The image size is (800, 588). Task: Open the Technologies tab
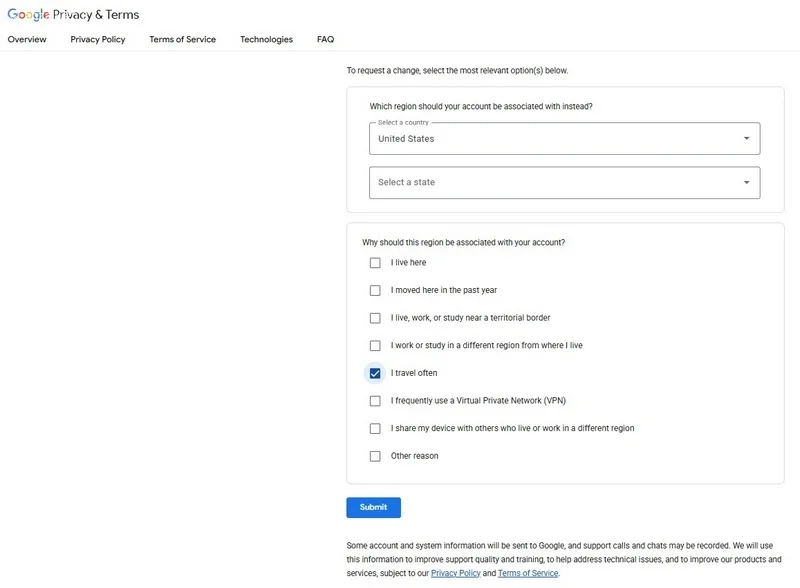click(266, 39)
